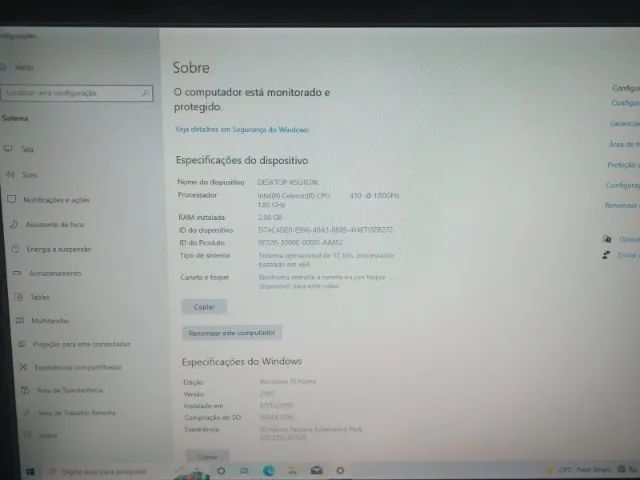
Task: Open the weather widget on taskbar
Action: (578, 470)
